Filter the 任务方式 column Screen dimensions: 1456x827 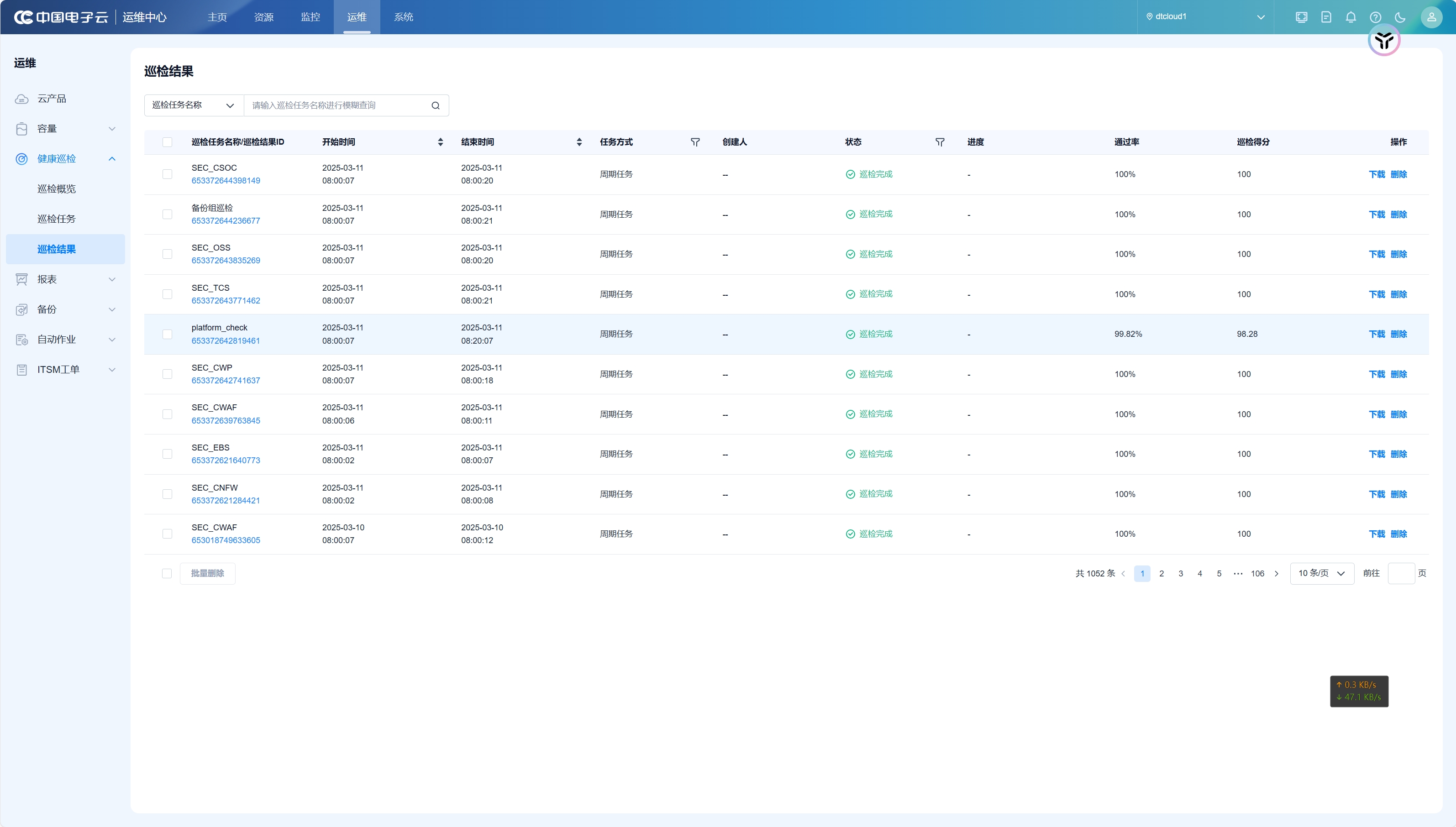point(695,142)
